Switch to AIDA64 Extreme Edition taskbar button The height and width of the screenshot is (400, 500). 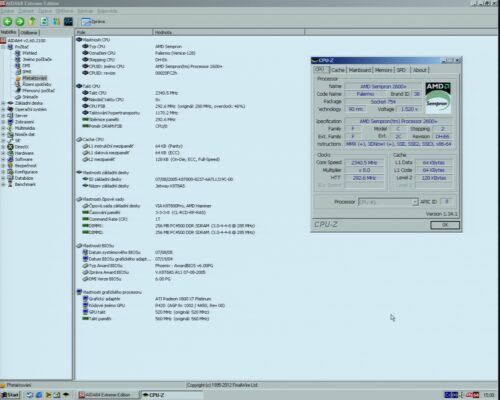coord(108,395)
